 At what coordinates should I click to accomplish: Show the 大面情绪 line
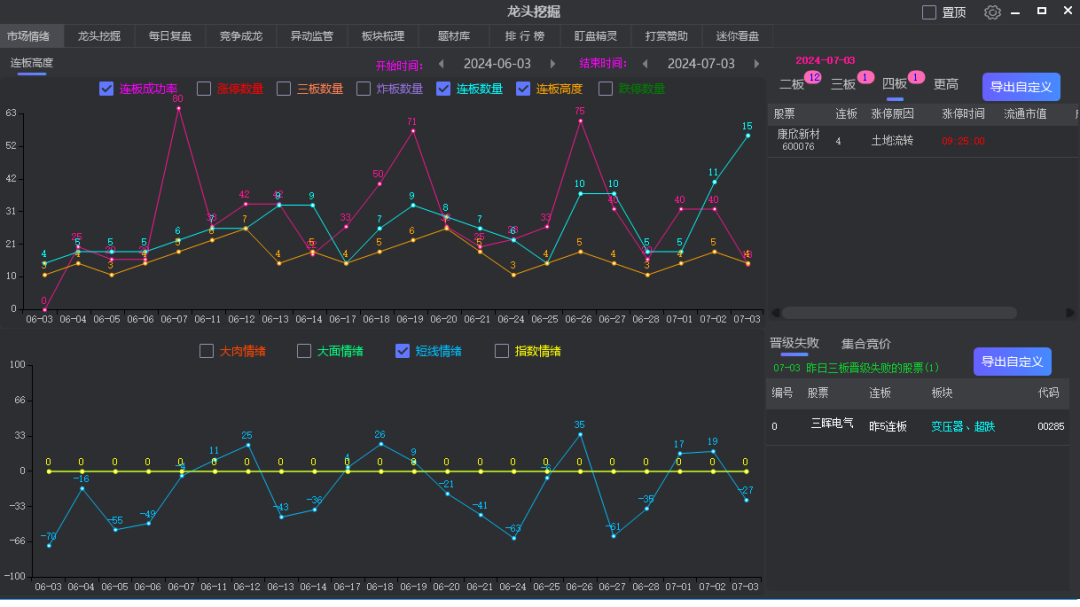(304, 351)
